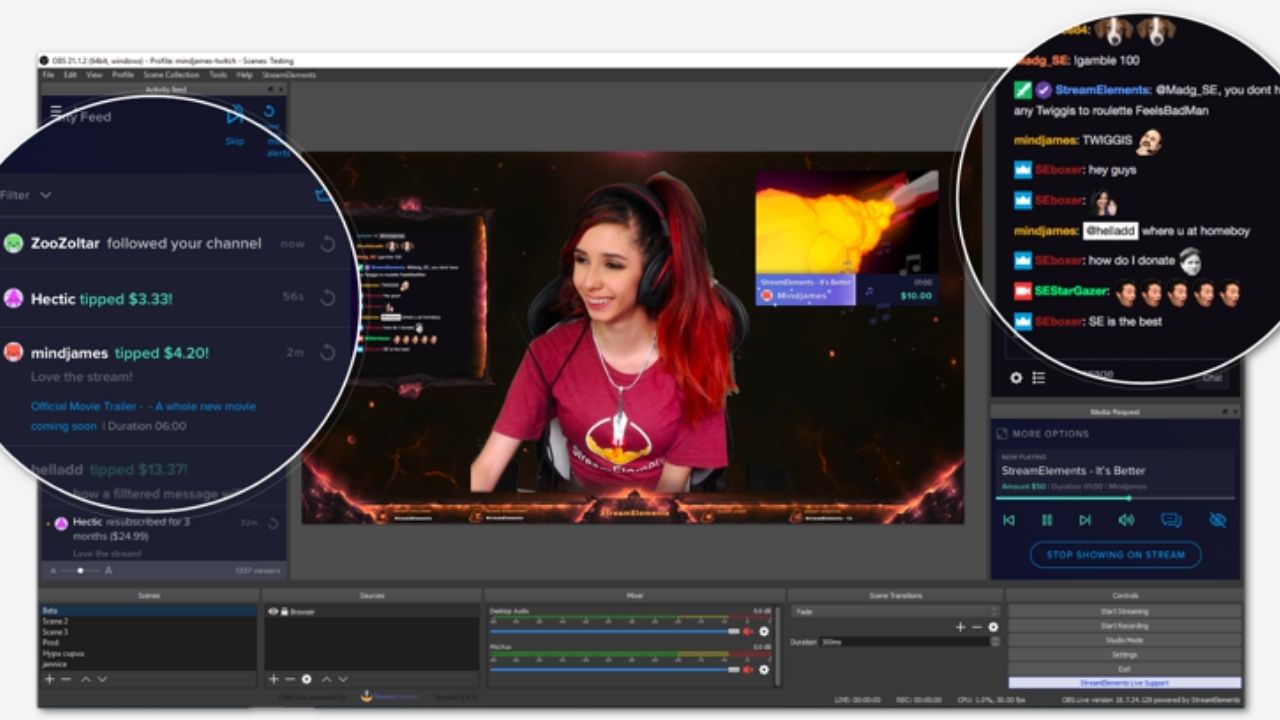Replay the ZooZoltar follow alert
Viewport: 1280px width, 720px height.
tap(327, 244)
